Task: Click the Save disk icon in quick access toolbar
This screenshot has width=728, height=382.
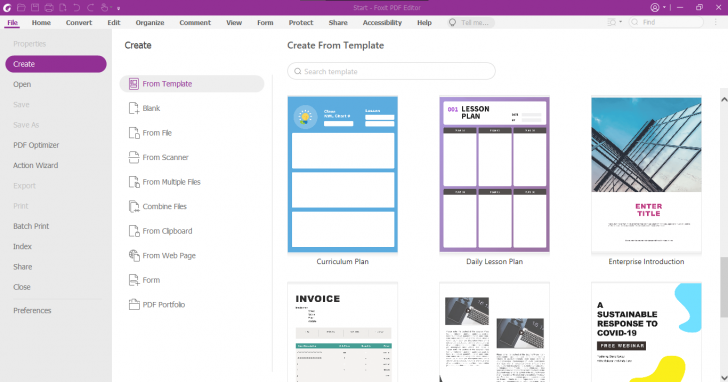Action: click(x=35, y=7)
